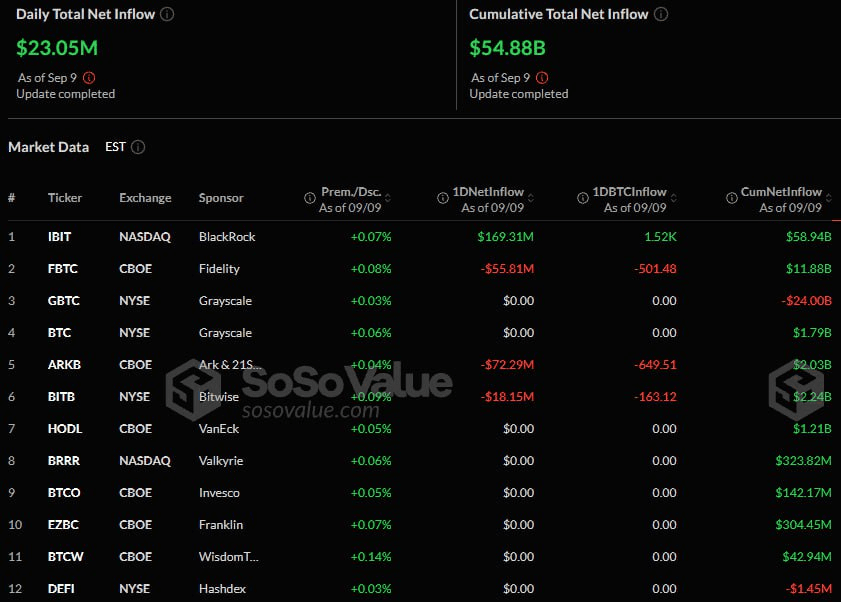Click BTCW's +0.14% premium value

[x=371, y=557]
